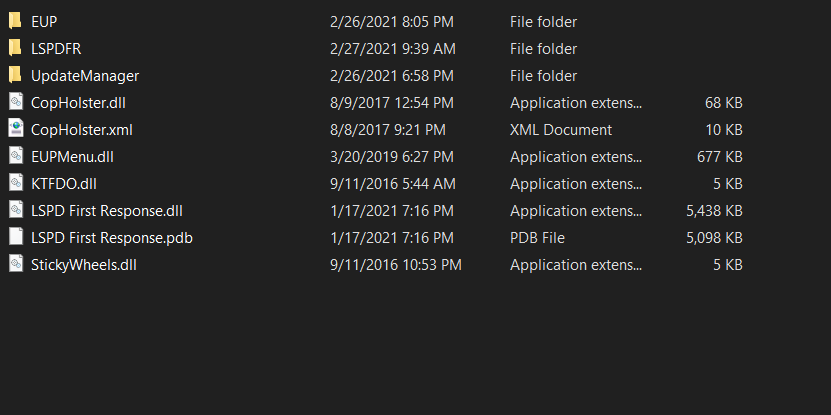
Task: Click the LSPD First Response.pdb file name
Action: pos(112,238)
